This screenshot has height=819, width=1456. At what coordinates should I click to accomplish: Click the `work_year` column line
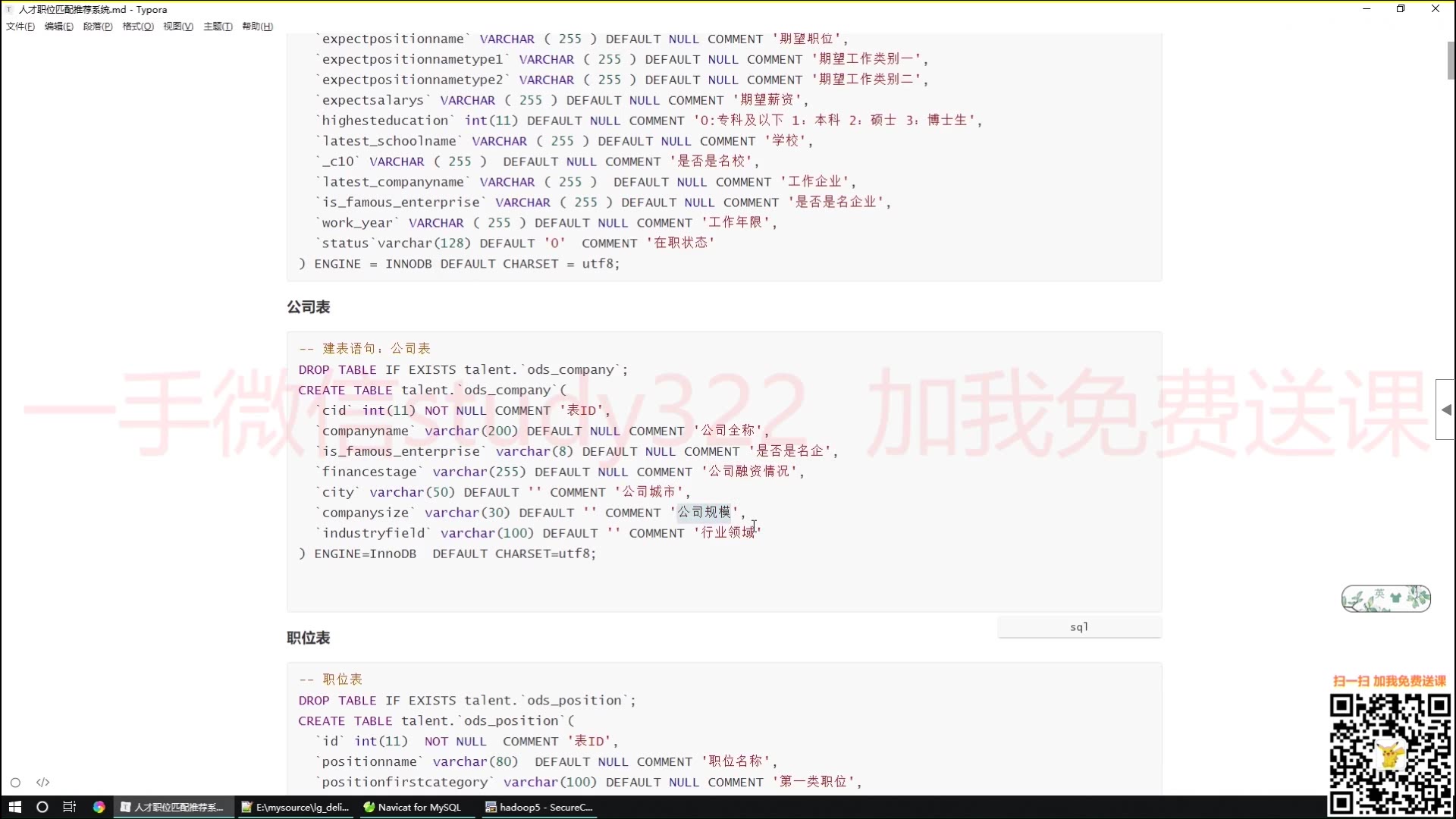click(546, 223)
